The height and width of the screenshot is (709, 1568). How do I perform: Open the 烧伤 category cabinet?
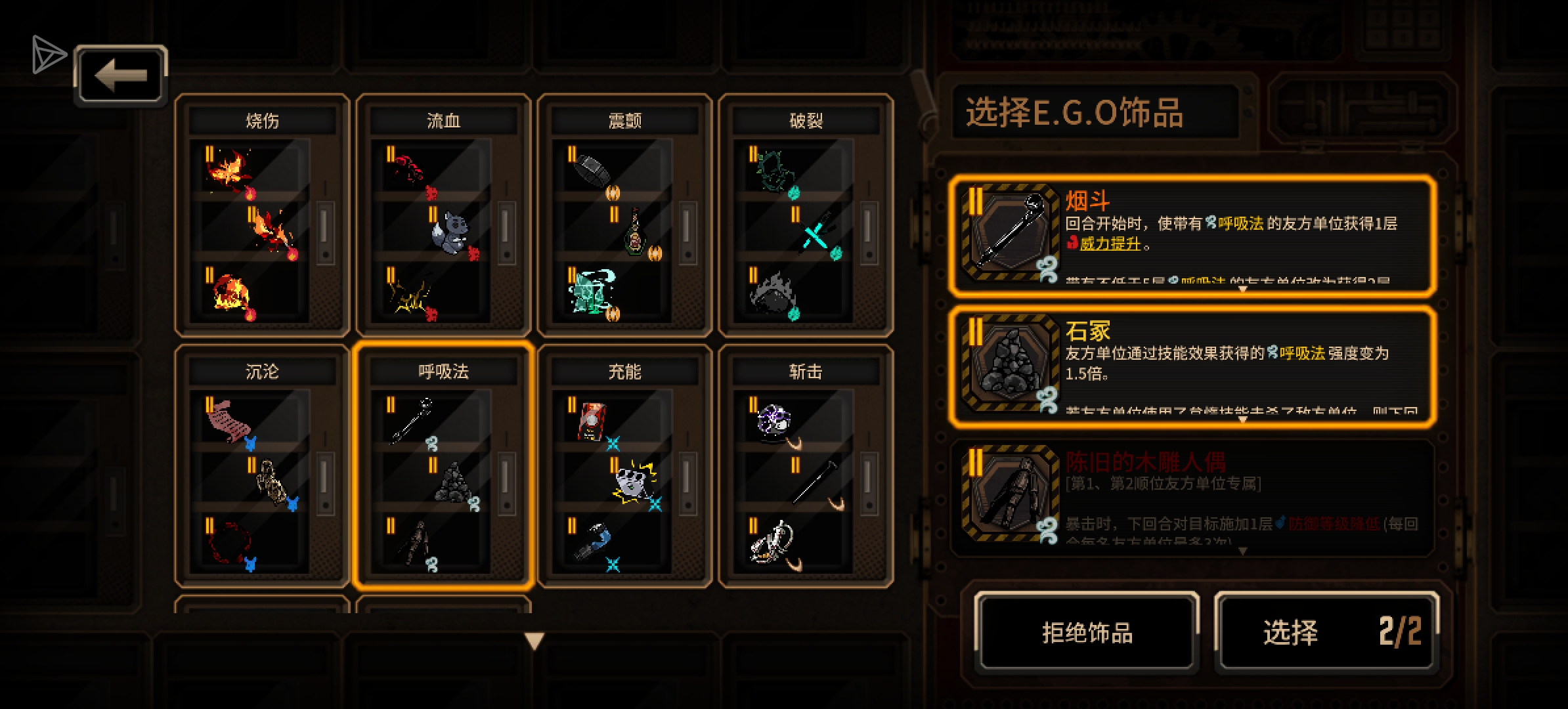(x=262, y=215)
